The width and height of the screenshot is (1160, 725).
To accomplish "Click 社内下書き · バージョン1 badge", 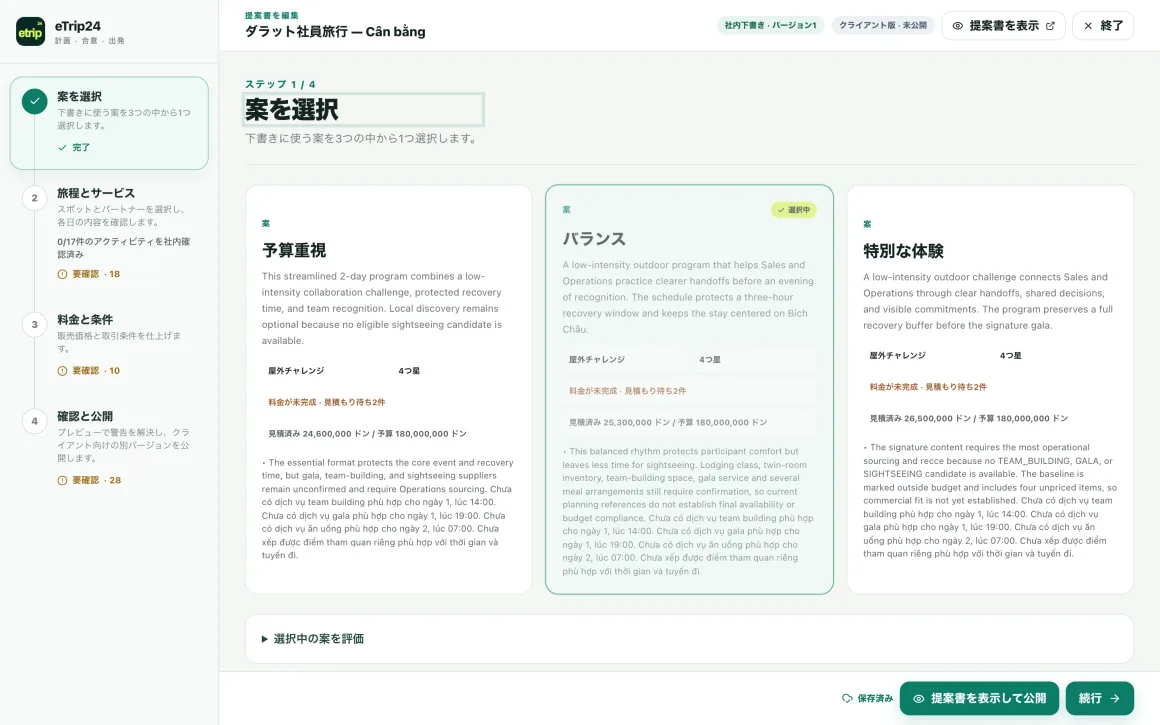I will [x=770, y=26].
